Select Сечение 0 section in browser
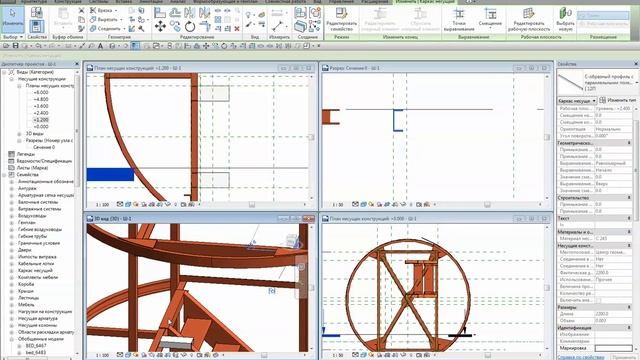The image size is (640, 360). [44, 147]
